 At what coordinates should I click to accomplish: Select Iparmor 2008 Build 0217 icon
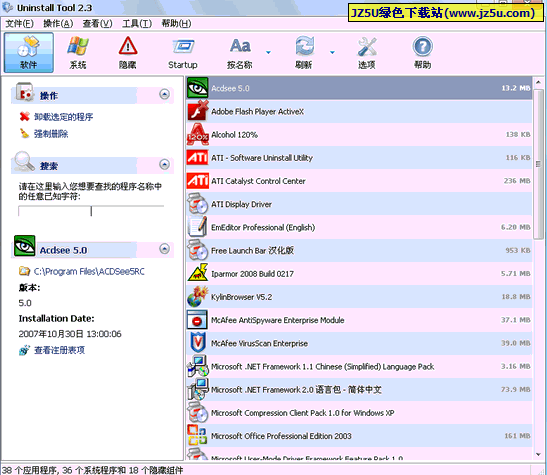(197, 273)
